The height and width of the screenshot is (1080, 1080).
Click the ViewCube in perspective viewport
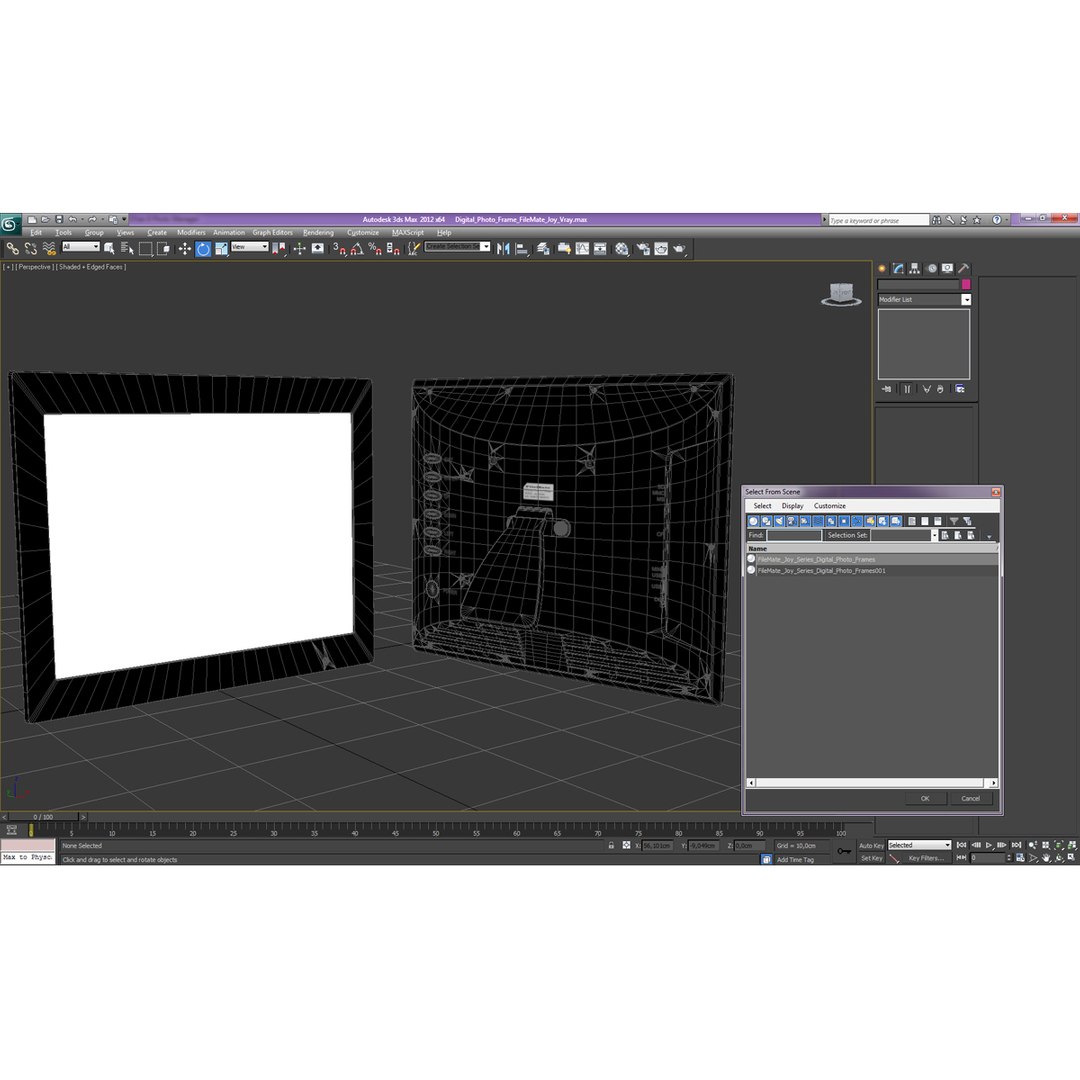pos(841,294)
